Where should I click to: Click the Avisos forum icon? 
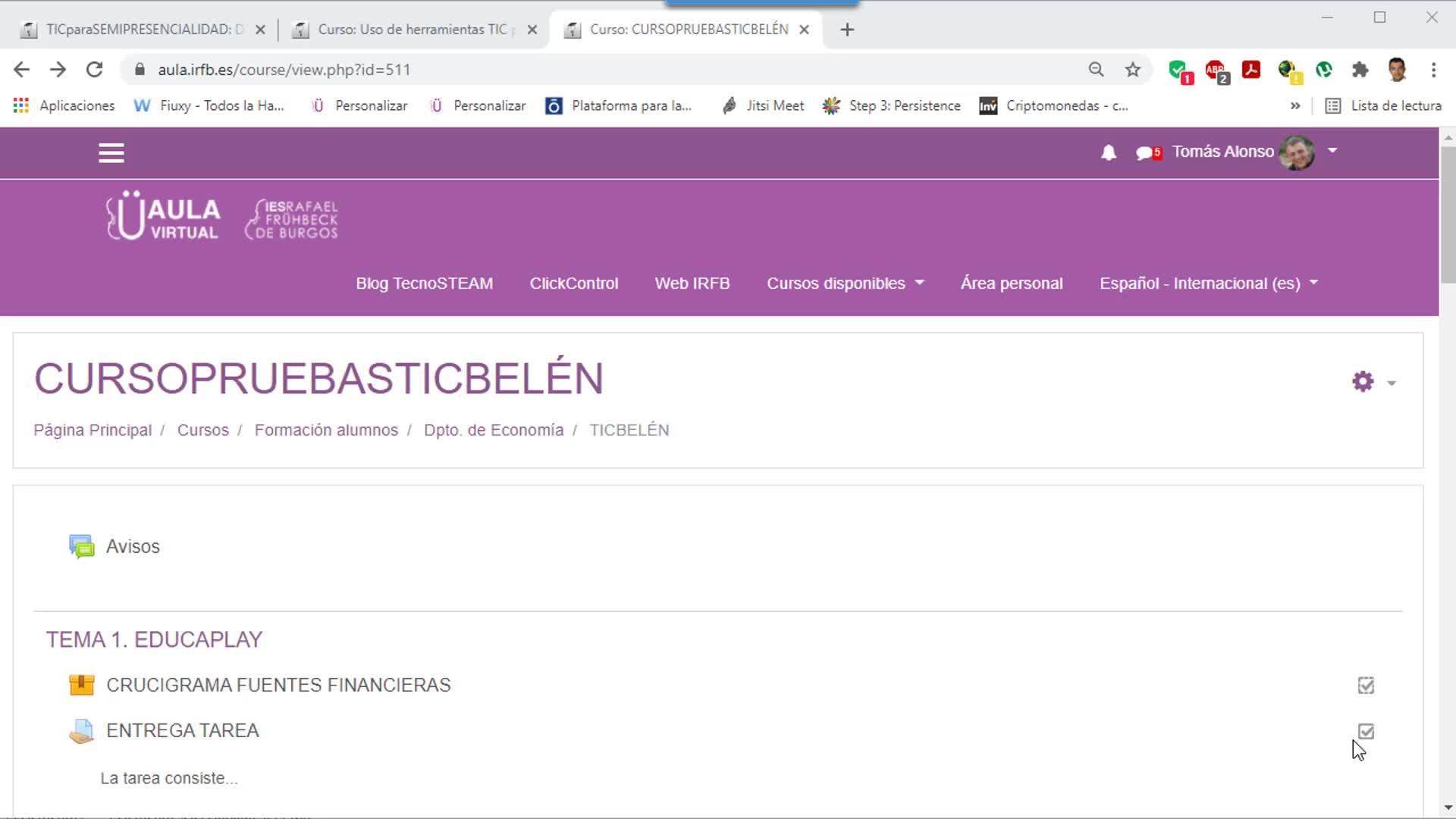pyautogui.click(x=82, y=547)
